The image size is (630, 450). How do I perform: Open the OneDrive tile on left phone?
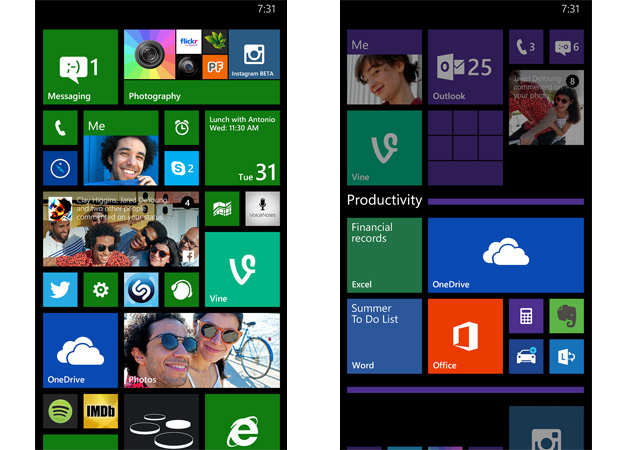(x=80, y=350)
